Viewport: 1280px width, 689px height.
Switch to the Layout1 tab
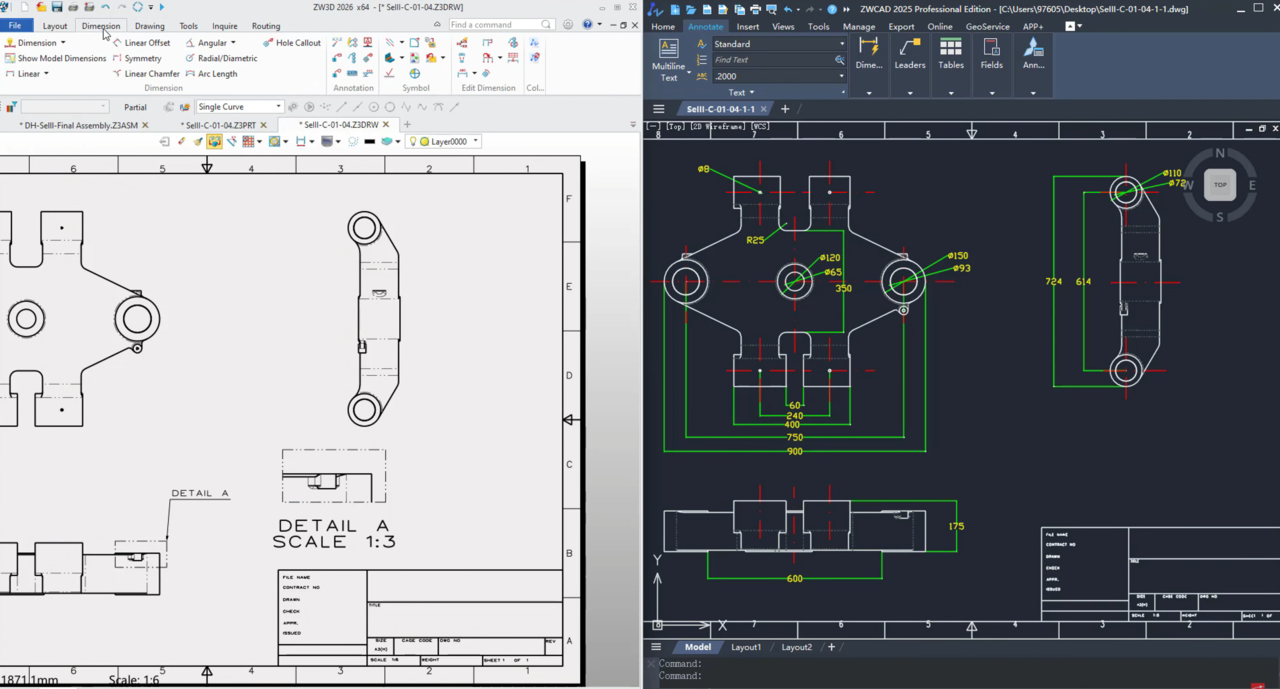(745, 647)
